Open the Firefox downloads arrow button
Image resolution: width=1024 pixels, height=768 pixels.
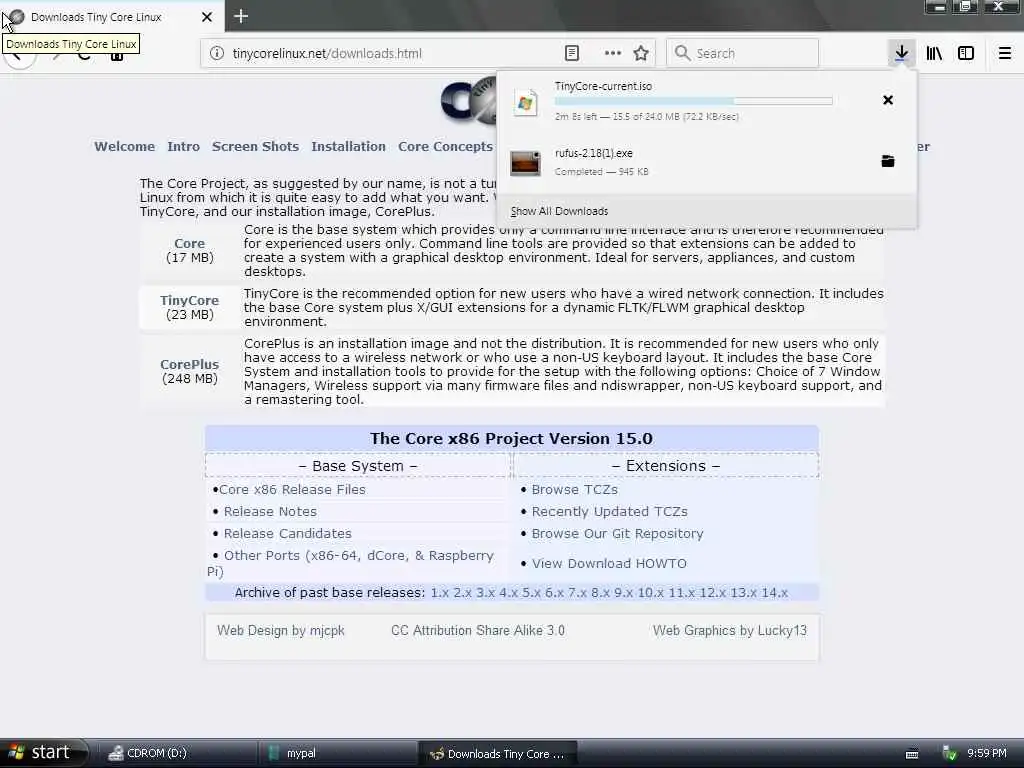point(901,53)
